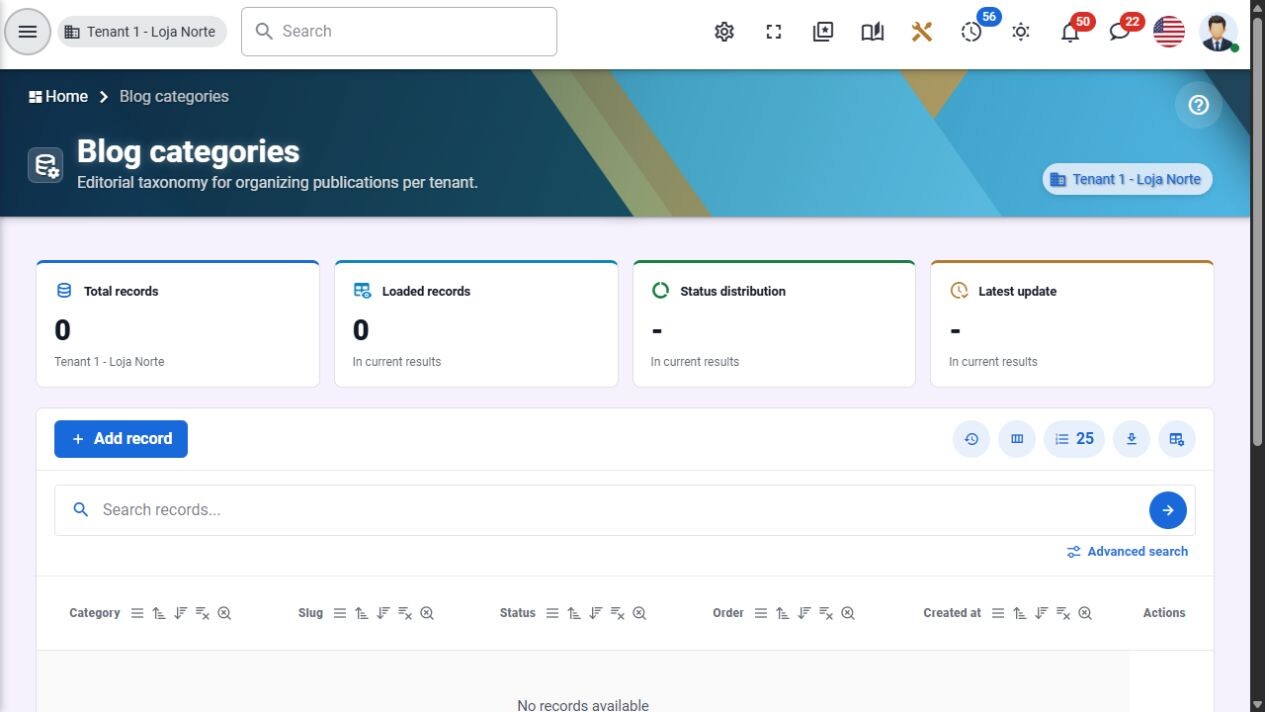This screenshot has width=1265, height=712.
Task: Click the Total records card
Action: click(178, 324)
